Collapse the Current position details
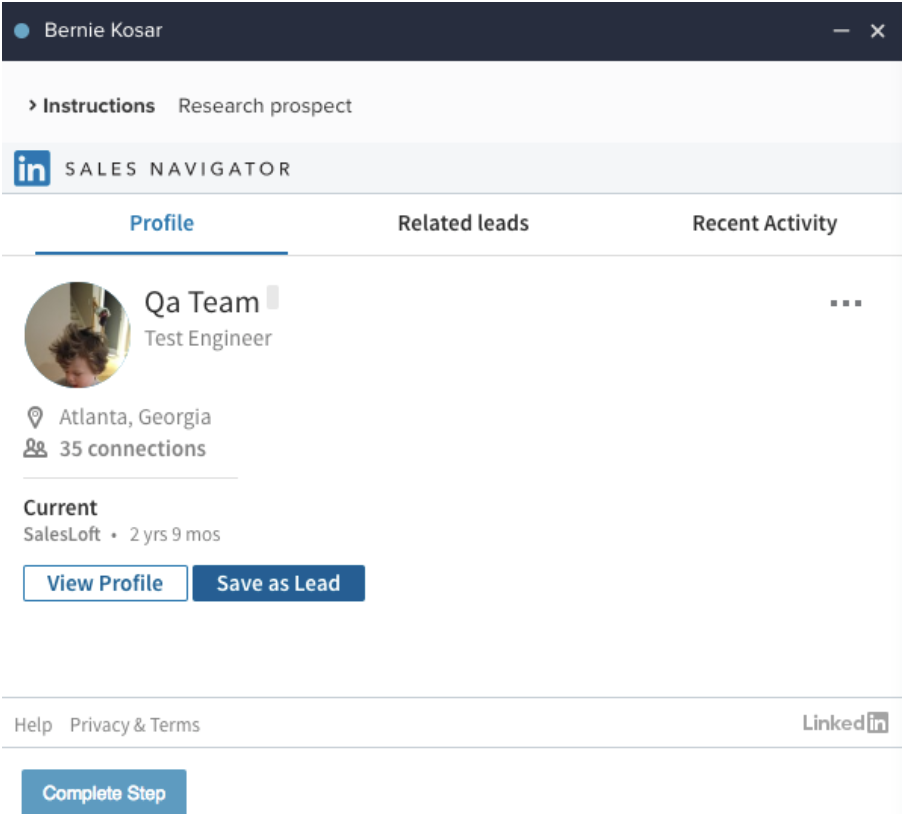Screen dimensions: 904x814 60,508
